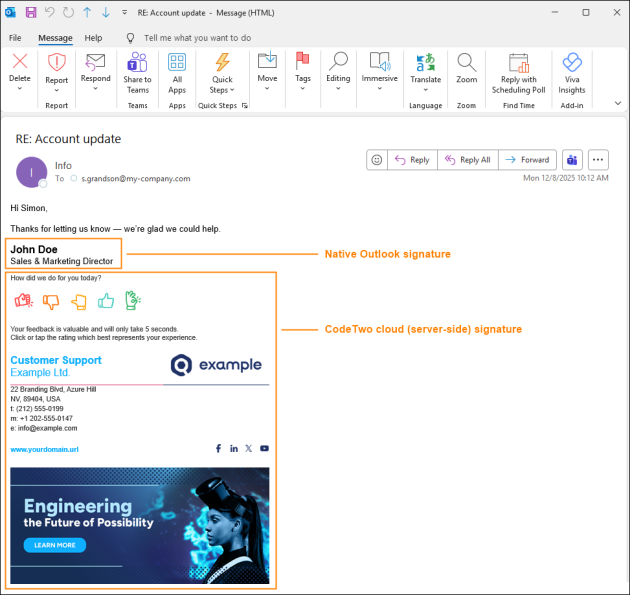The image size is (630, 595).
Task: Click the Reply button
Action: click(412, 160)
